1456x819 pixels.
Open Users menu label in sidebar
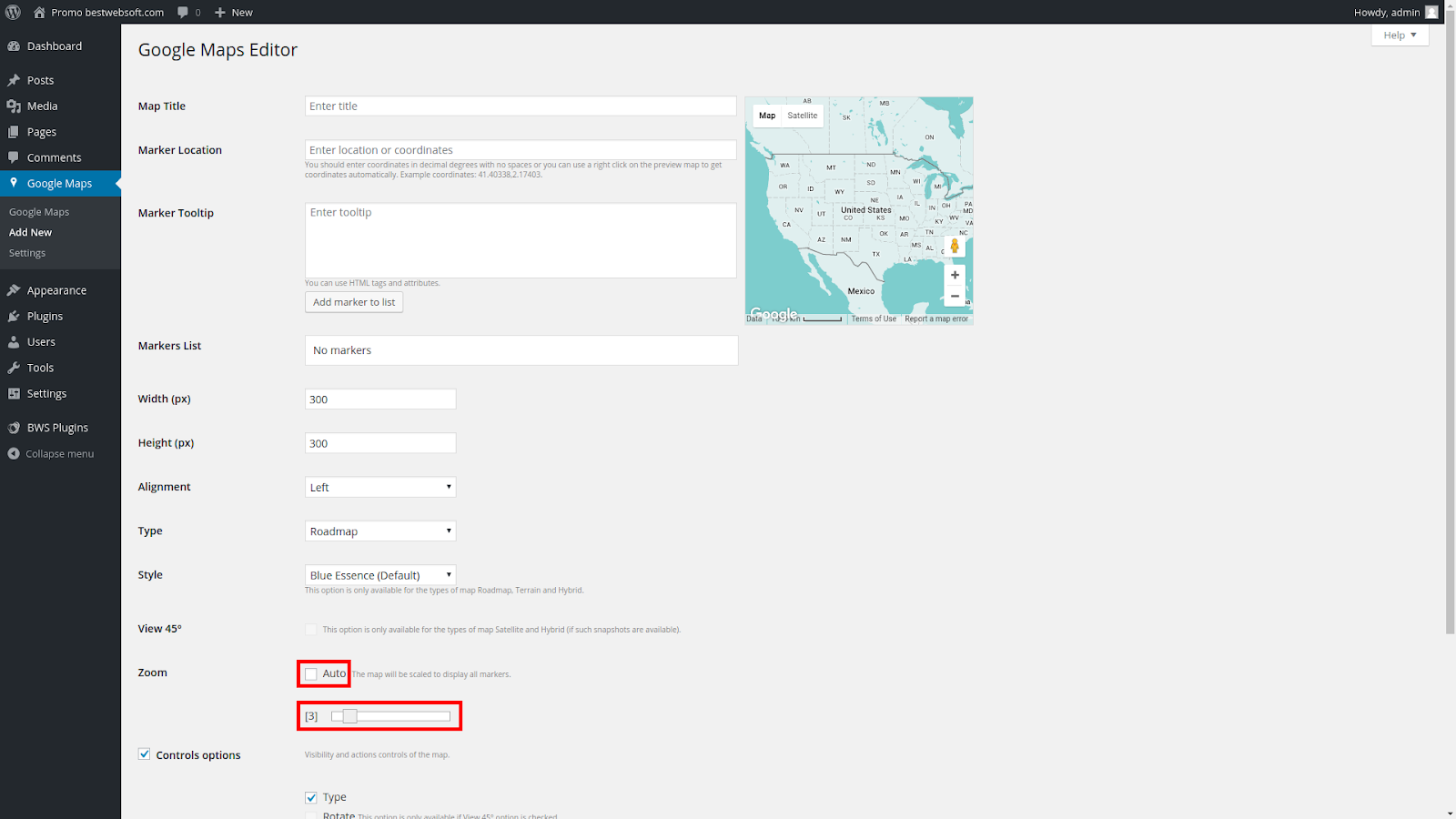41,342
